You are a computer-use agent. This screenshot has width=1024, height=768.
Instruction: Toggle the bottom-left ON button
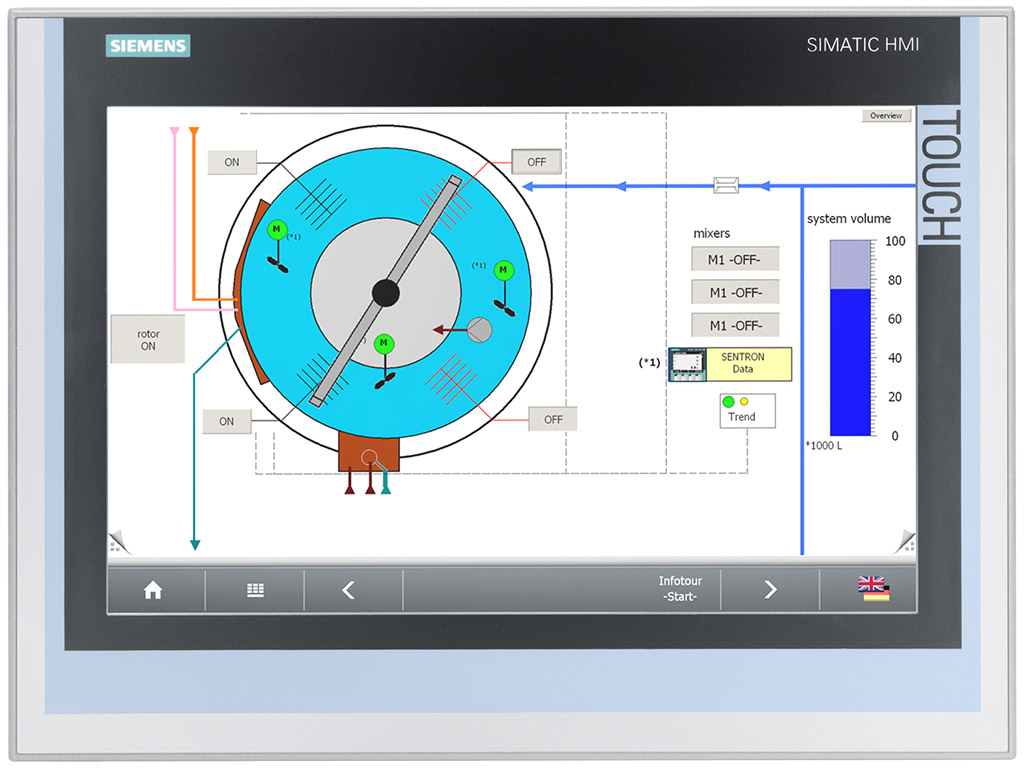227,421
